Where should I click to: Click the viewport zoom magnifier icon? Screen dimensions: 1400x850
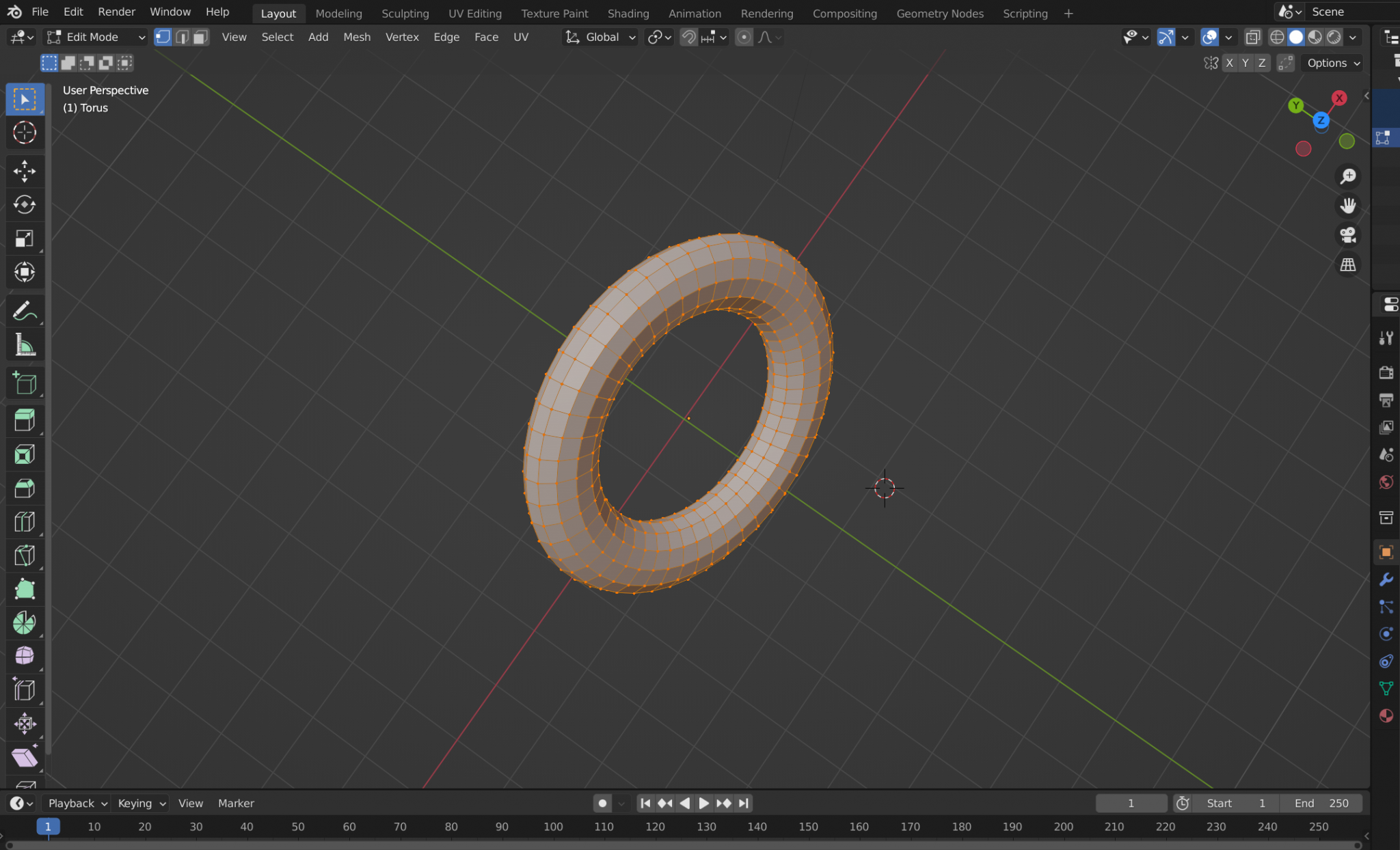(x=1347, y=176)
